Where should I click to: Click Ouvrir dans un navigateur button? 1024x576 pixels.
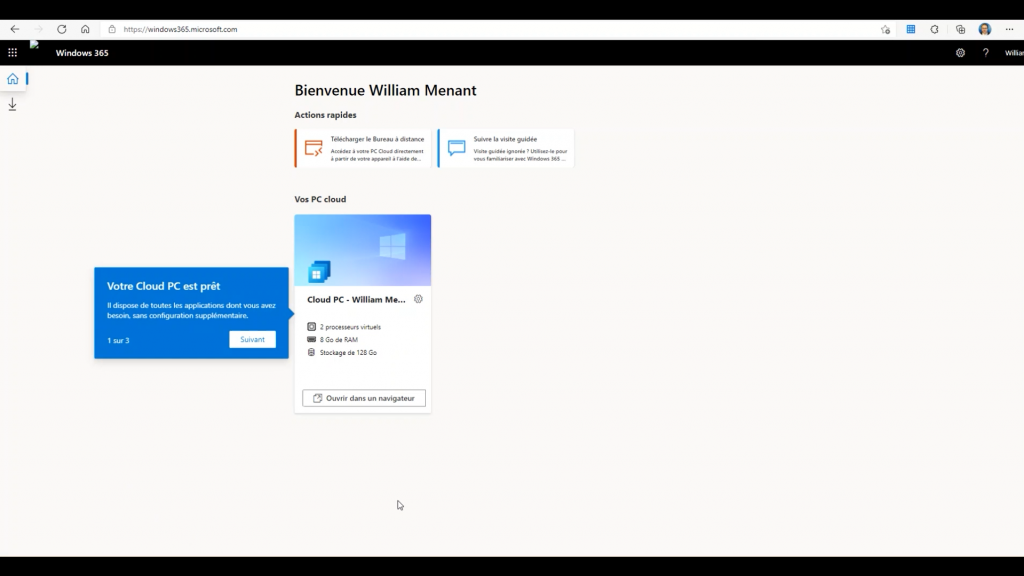click(x=364, y=398)
